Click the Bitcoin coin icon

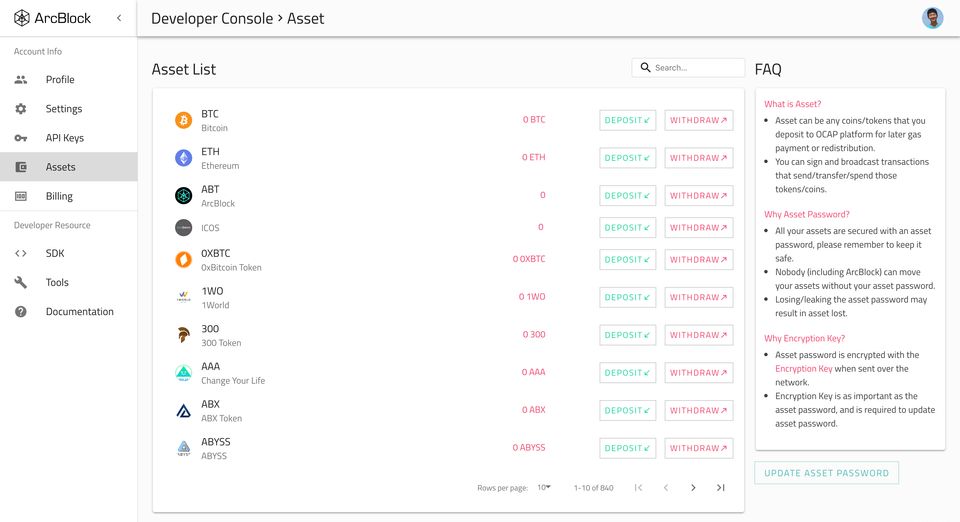click(x=183, y=120)
